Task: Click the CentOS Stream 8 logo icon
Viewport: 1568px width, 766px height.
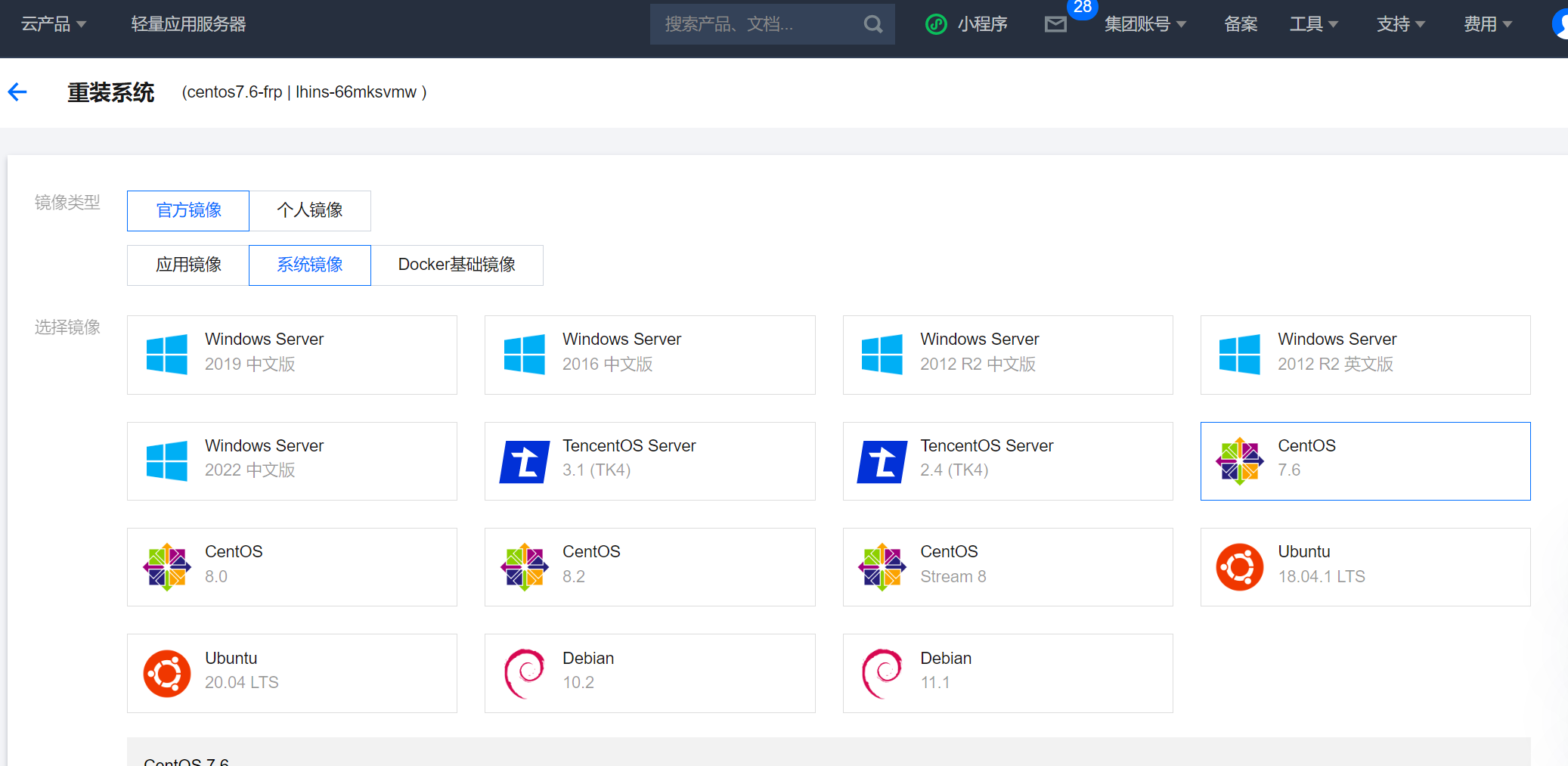Action: tap(882, 567)
